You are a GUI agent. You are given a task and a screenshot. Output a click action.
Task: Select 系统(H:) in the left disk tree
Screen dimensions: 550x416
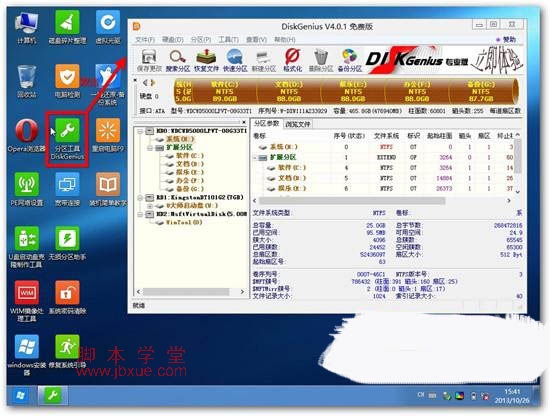pyautogui.click(x=180, y=139)
